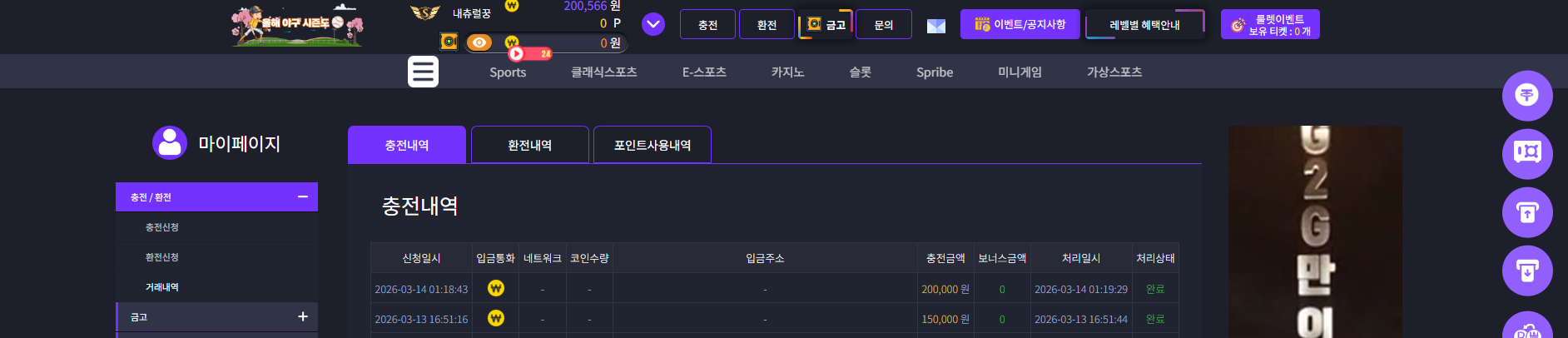Screen dimensions: 1568x338
Task: Click the 이벤트/공지사항 button
Action: 1020,24
